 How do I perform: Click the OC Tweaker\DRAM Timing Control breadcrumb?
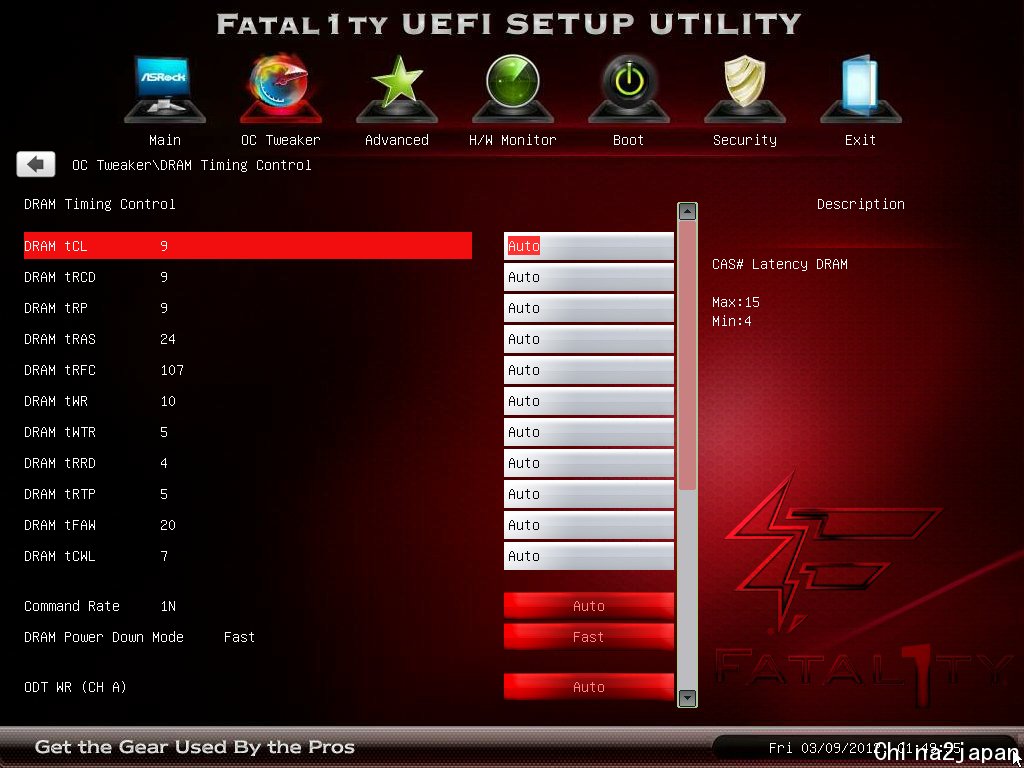pyautogui.click(x=191, y=165)
